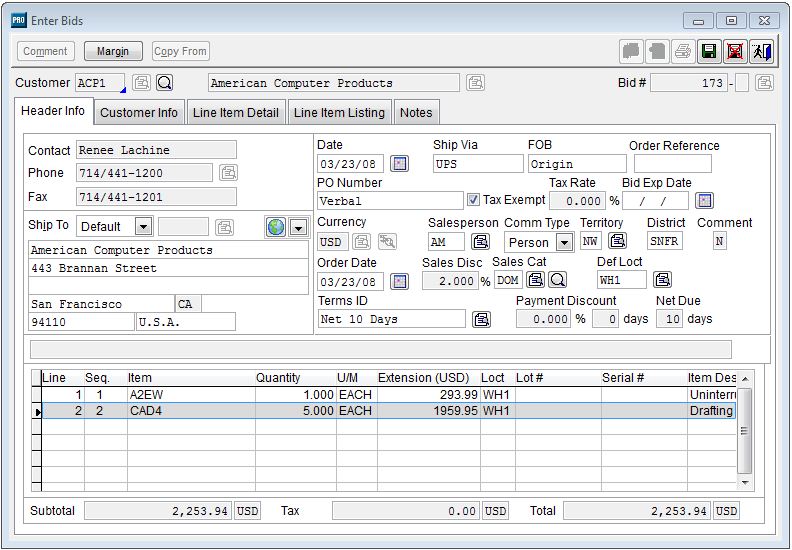Click the red X cancel icon

(735, 52)
